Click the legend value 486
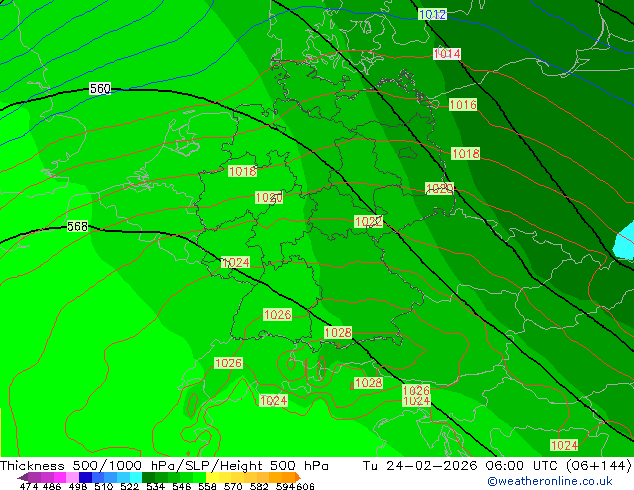This screenshot has width=634, height=490. (52, 486)
